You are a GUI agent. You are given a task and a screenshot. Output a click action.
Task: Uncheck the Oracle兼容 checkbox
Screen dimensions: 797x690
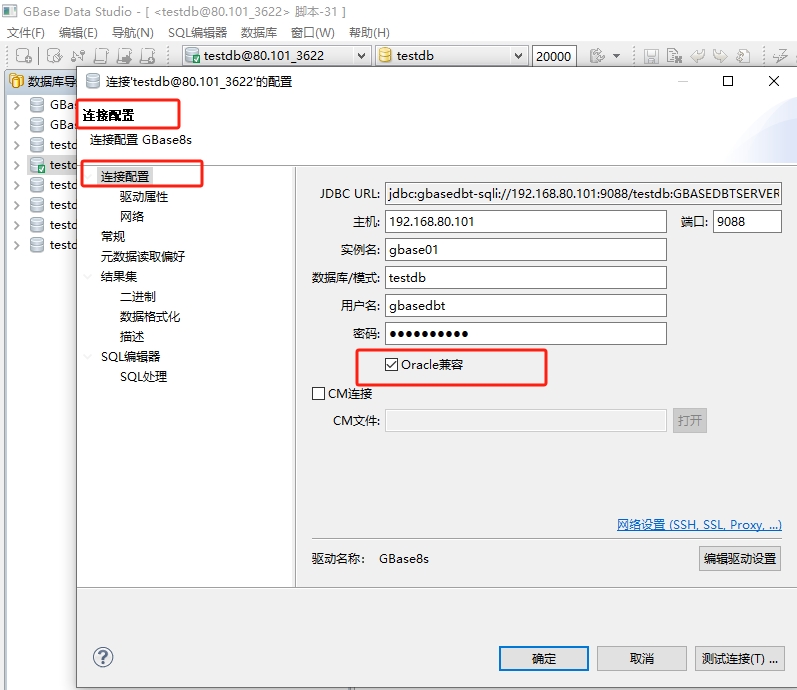coord(391,365)
